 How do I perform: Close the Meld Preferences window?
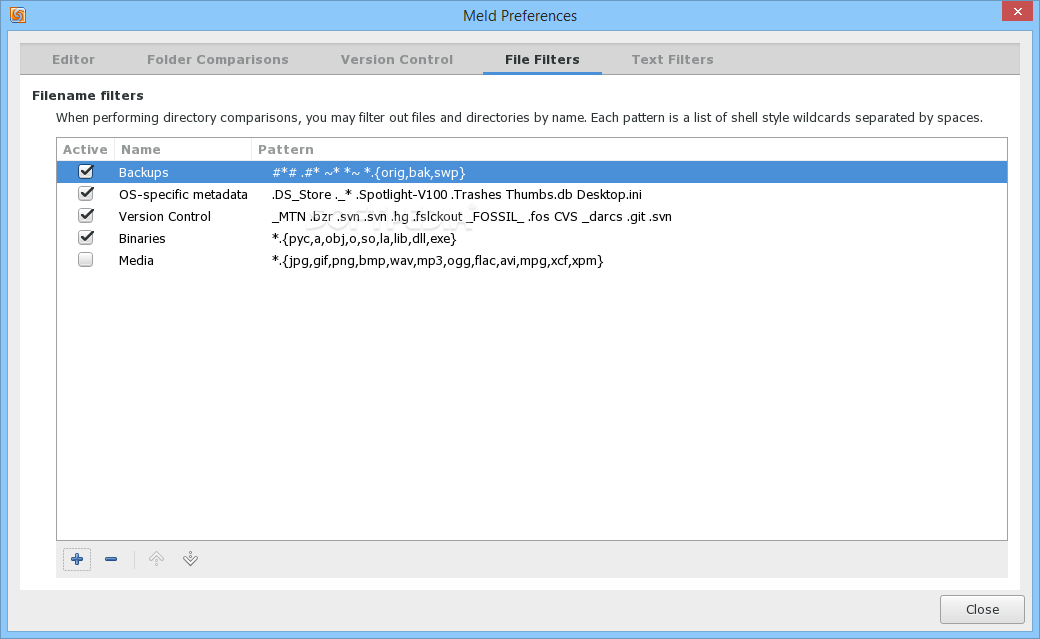pos(1018,12)
